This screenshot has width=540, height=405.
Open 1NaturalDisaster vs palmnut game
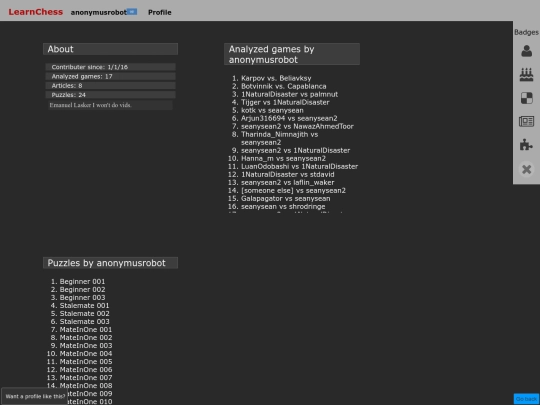(x=289, y=94)
